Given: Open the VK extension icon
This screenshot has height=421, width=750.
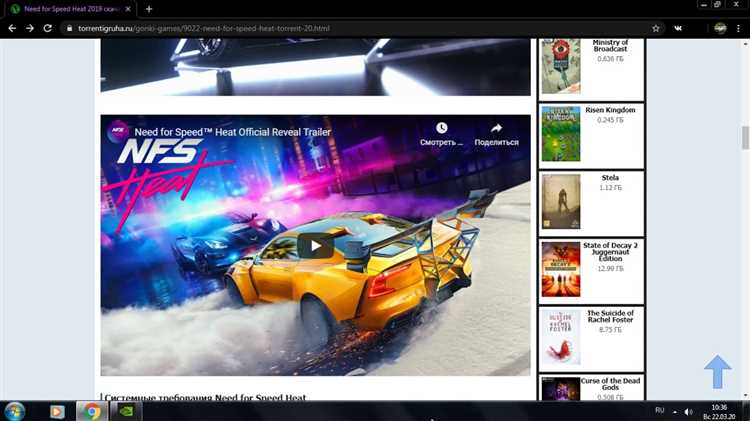Looking at the screenshot, I should pyautogui.click(x=678, y=28).
